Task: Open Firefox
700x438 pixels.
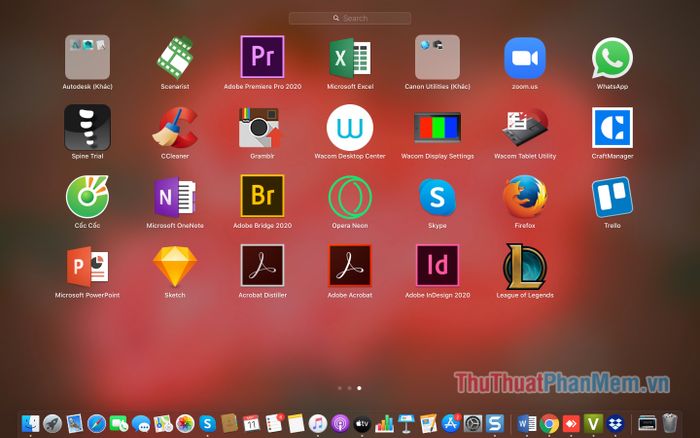Action: (x=525, y=197)
